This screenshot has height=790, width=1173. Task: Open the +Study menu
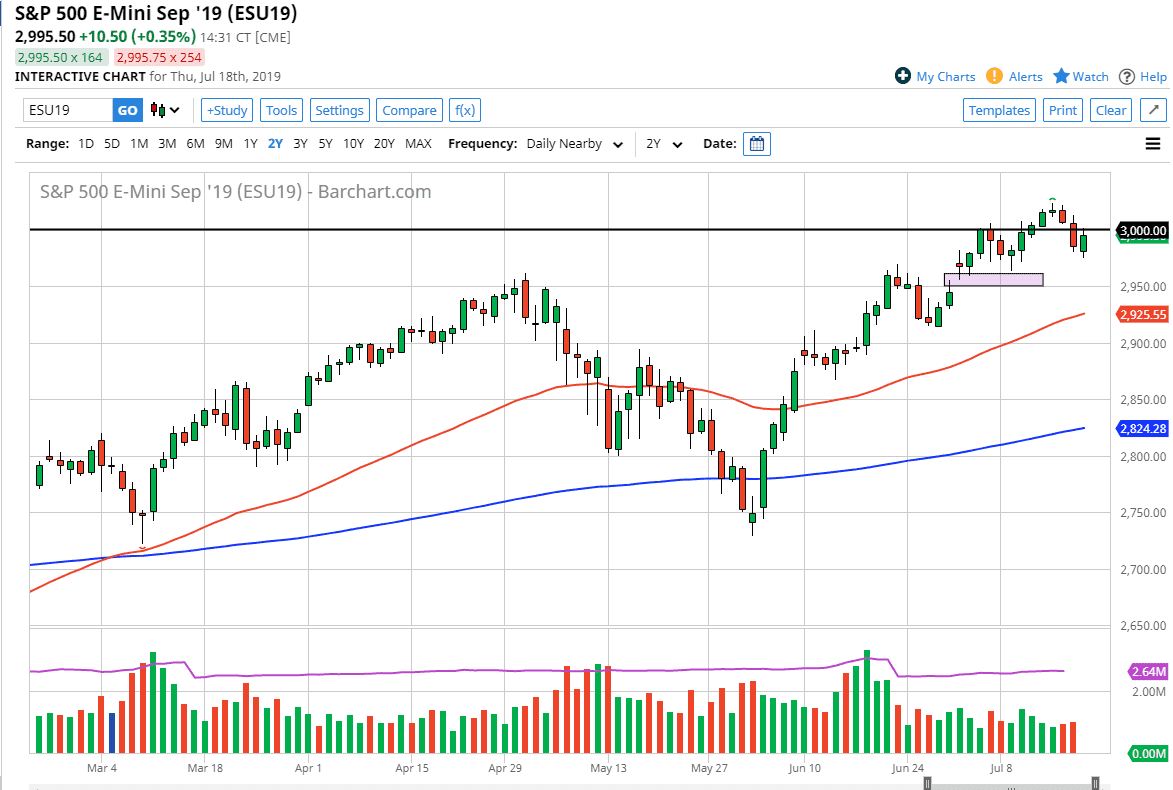click(x=227, y=110)
